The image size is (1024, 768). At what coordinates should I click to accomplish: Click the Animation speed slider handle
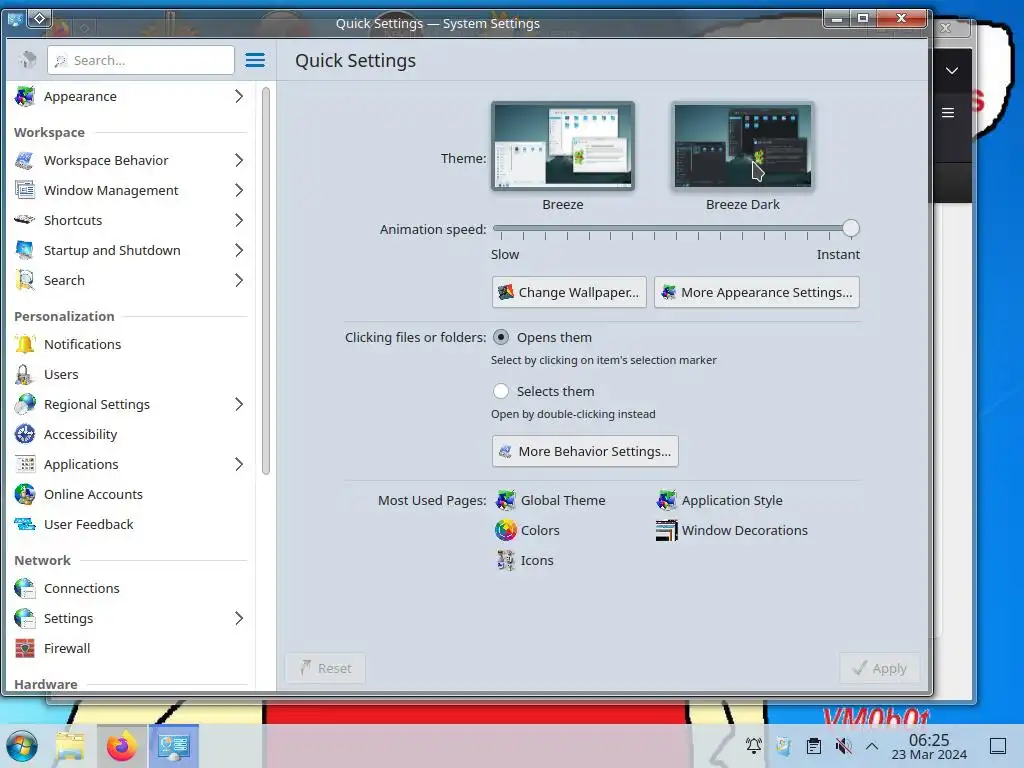[x=850, y=228]
